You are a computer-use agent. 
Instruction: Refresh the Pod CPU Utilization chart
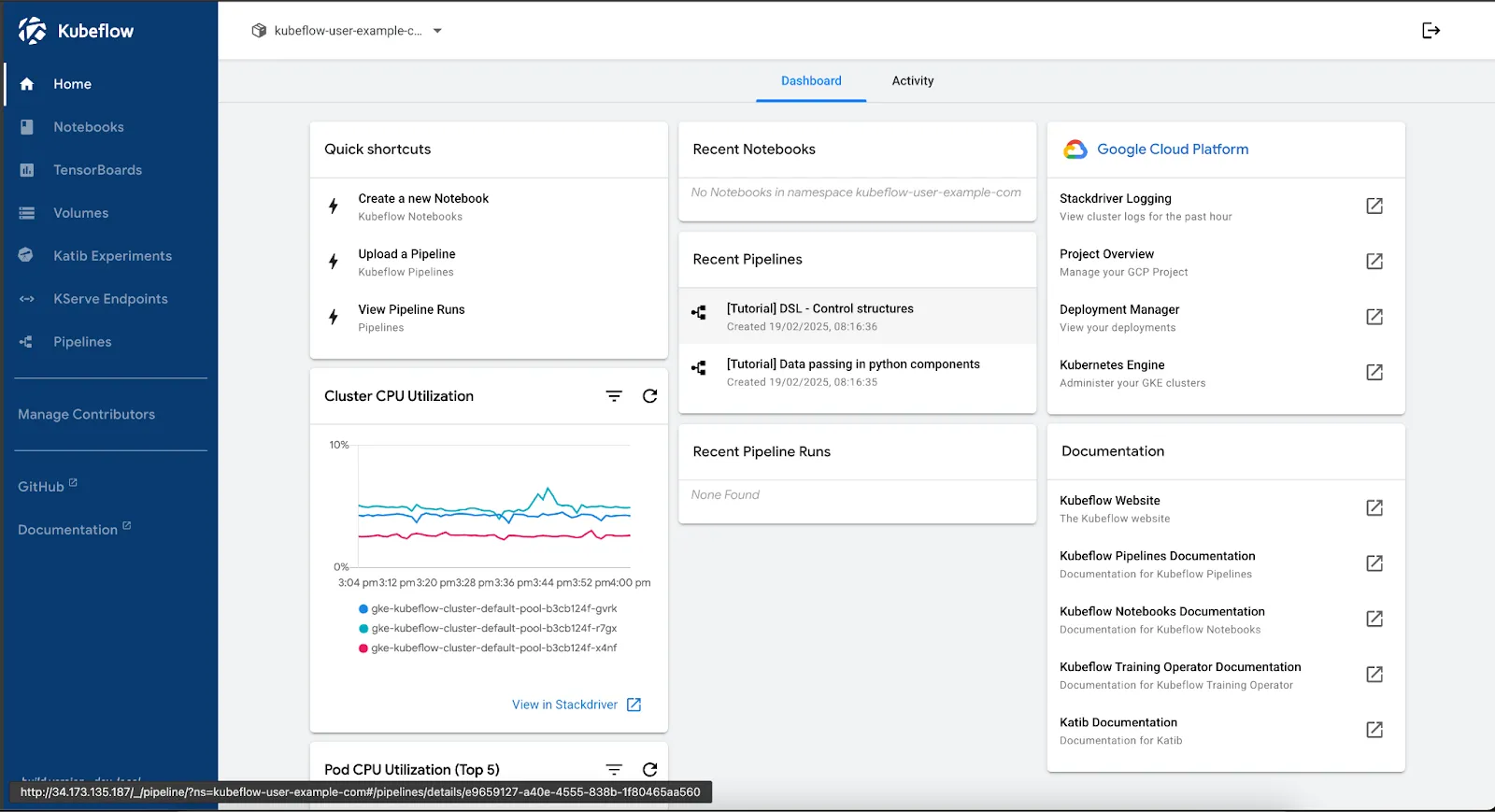pos(649,769)
